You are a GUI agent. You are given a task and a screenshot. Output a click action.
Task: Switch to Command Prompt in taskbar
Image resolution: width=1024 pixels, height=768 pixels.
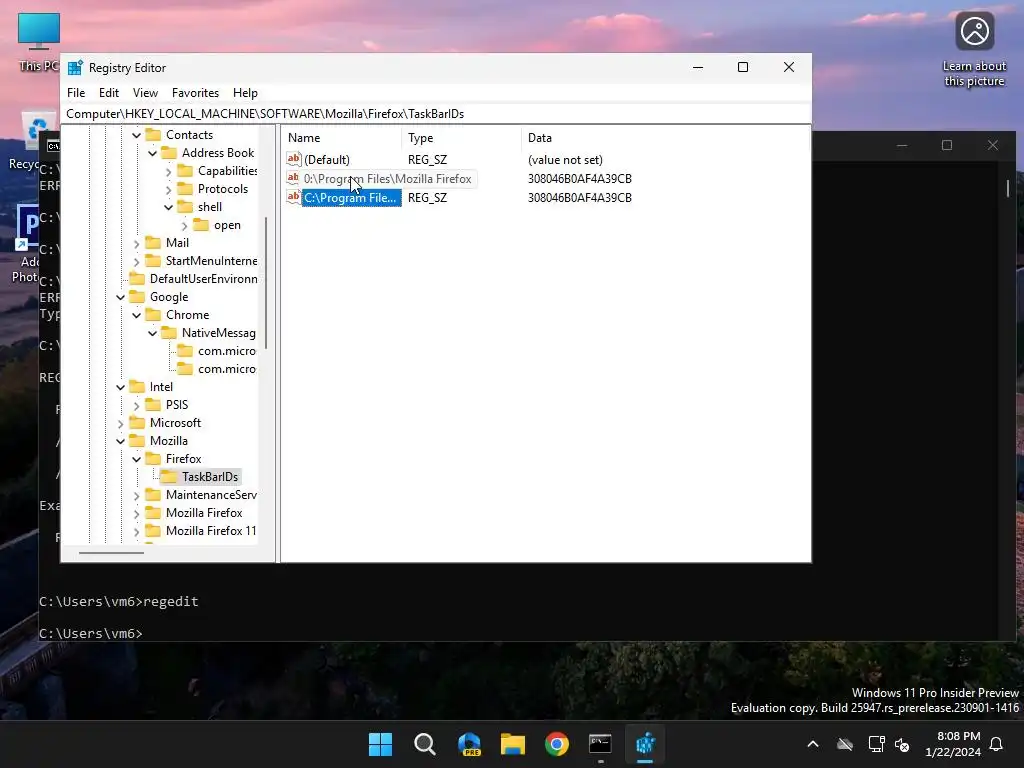600,744
